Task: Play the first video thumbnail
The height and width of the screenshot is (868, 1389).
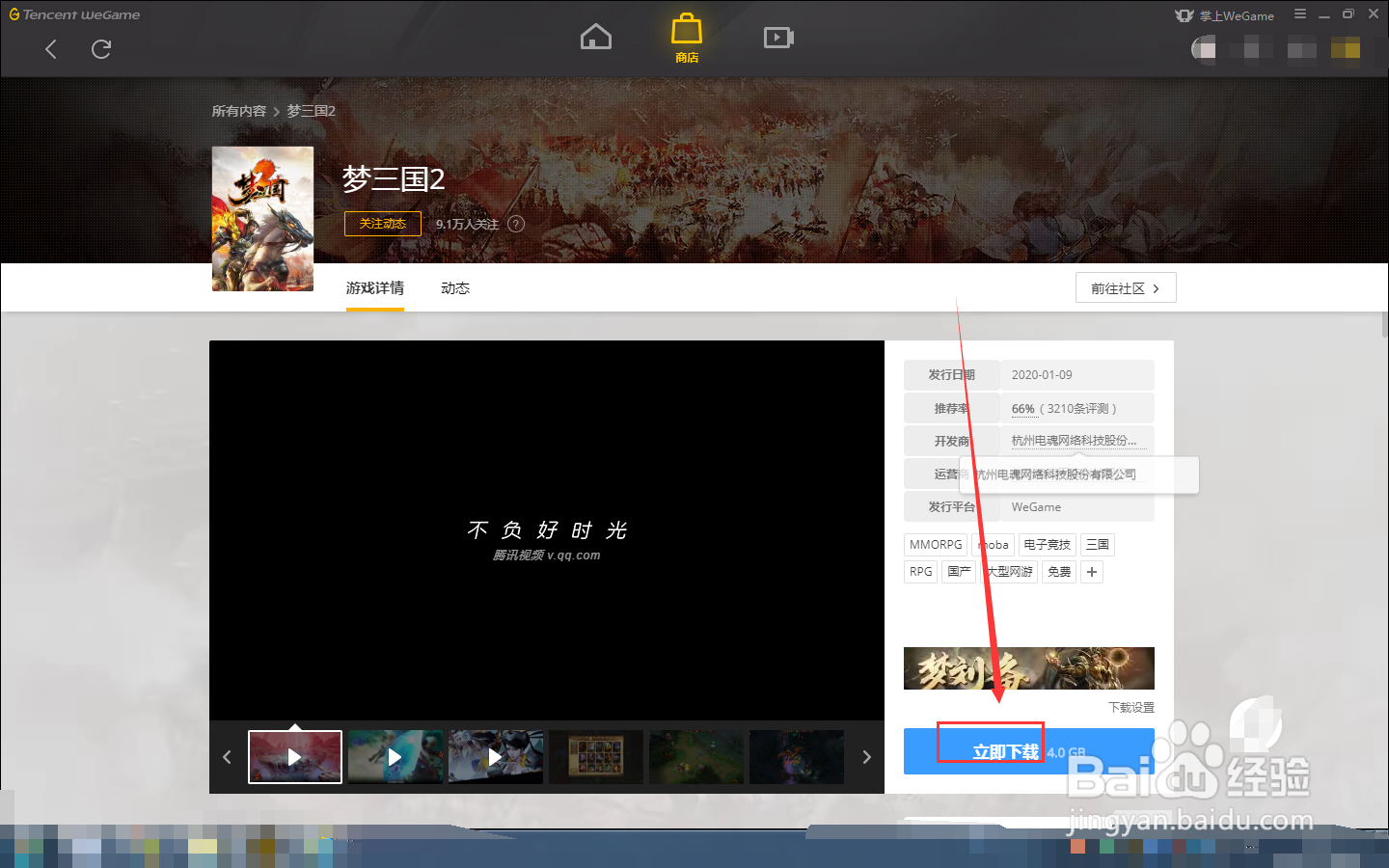Action: (x=295, y=757)
